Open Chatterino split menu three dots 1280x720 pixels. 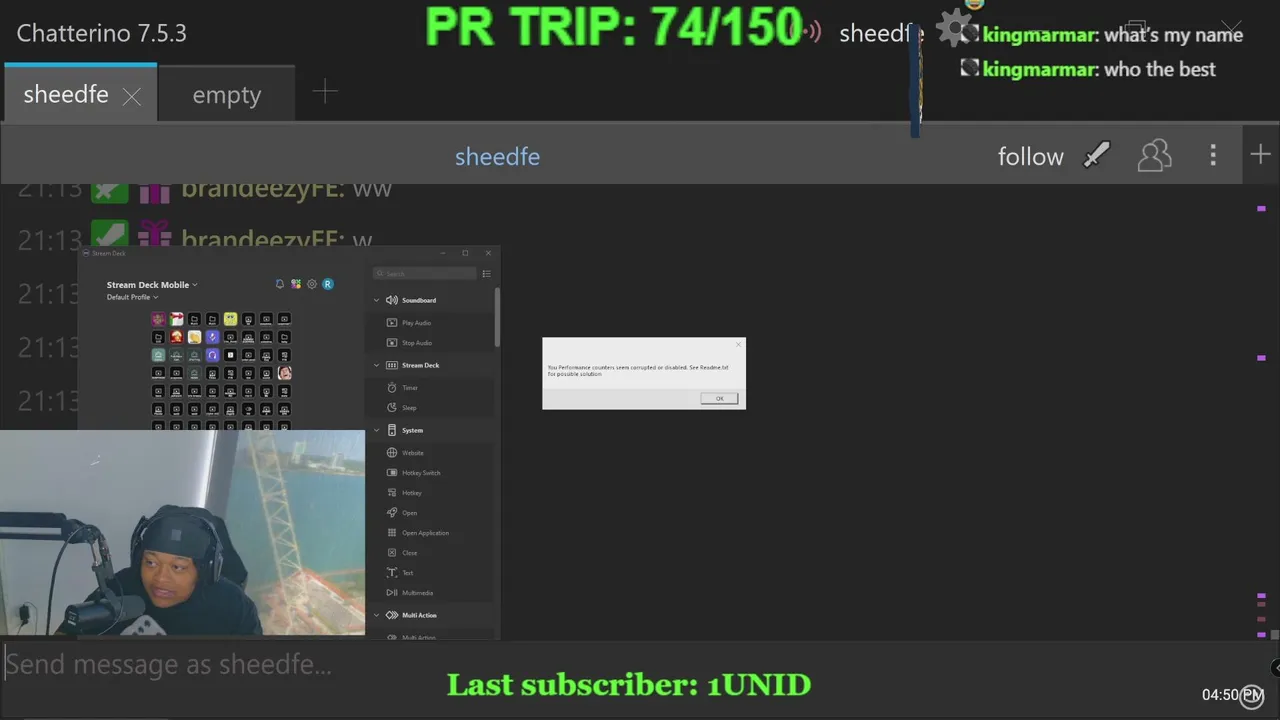[x=1213, y=155]
